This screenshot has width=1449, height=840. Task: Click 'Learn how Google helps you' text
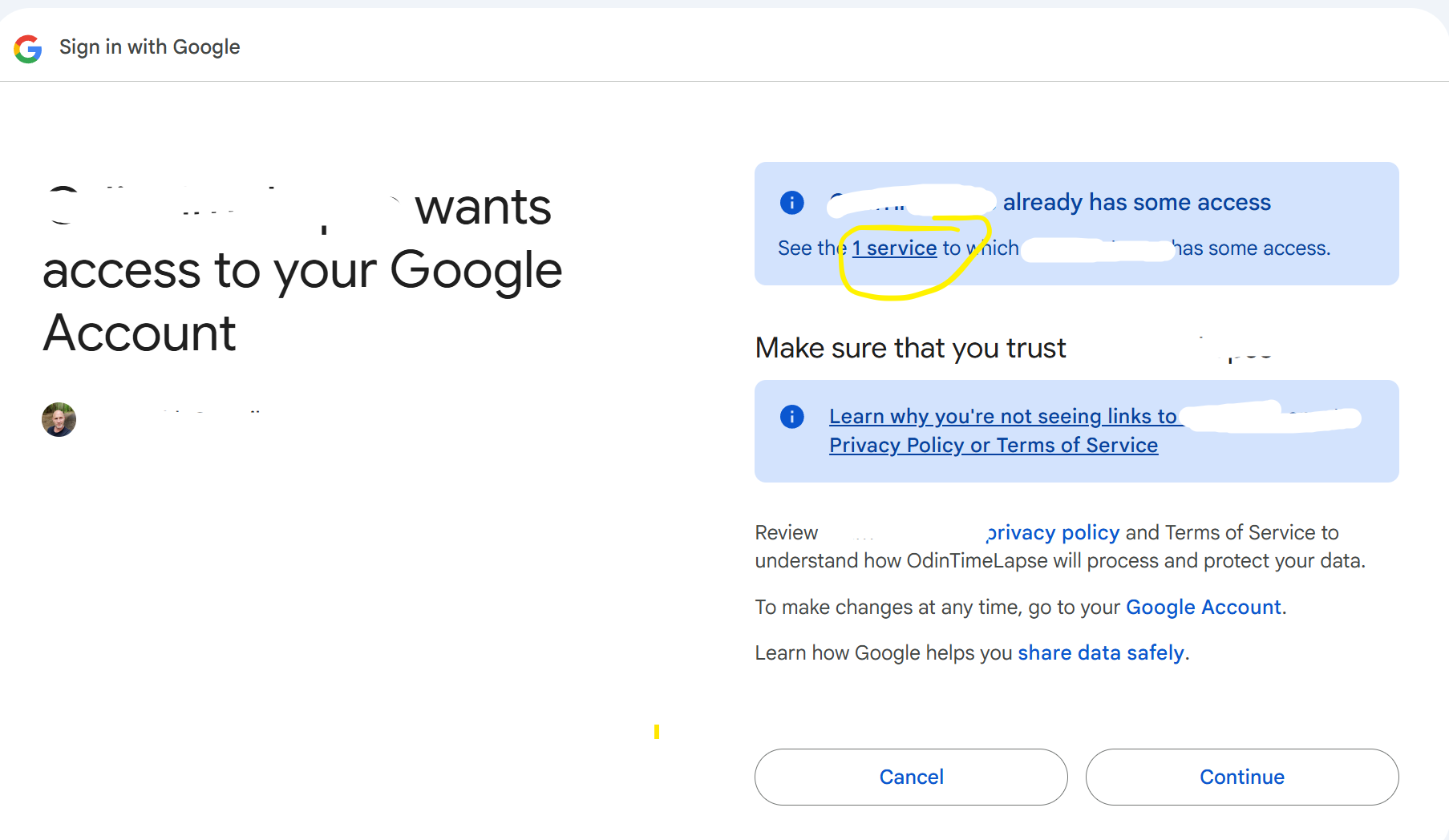coord(883,653)
